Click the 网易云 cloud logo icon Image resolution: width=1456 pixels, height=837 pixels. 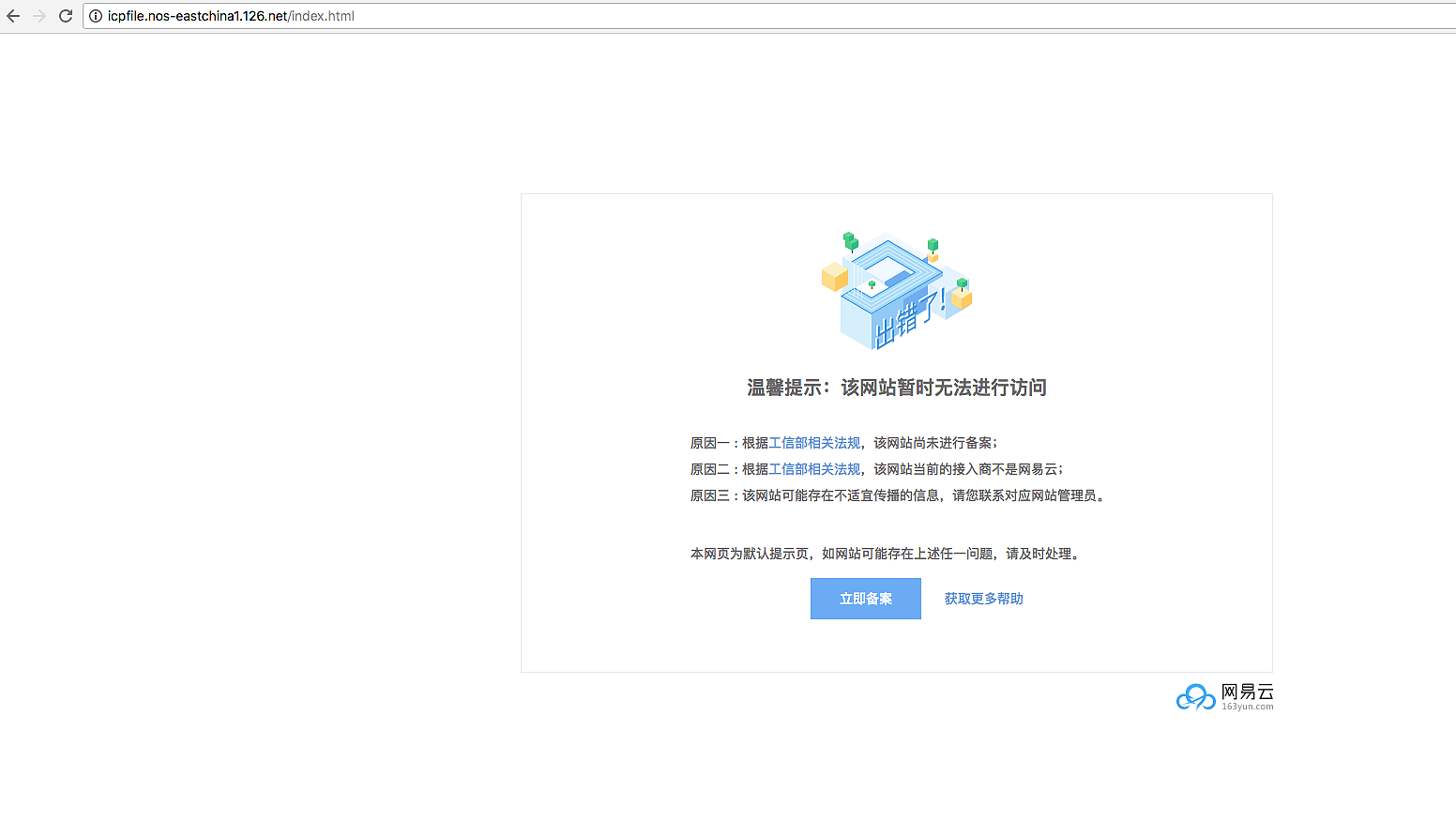(x=1195, y=697)
